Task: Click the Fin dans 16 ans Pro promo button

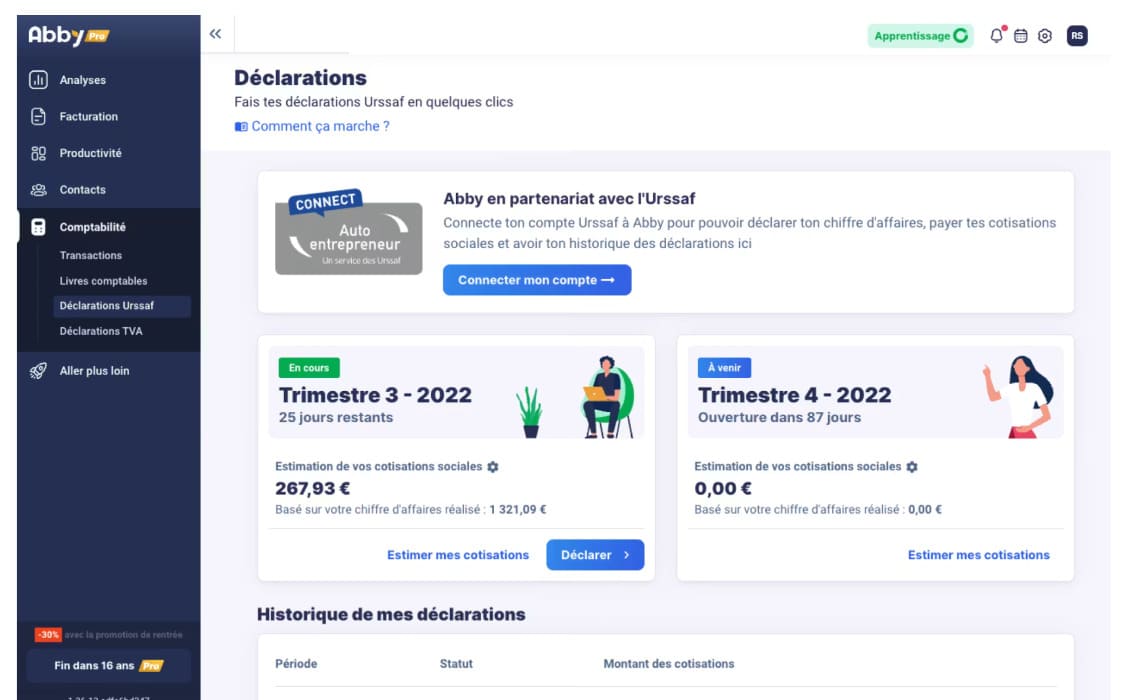Action: pyautogui.click(x=108, y=666)
